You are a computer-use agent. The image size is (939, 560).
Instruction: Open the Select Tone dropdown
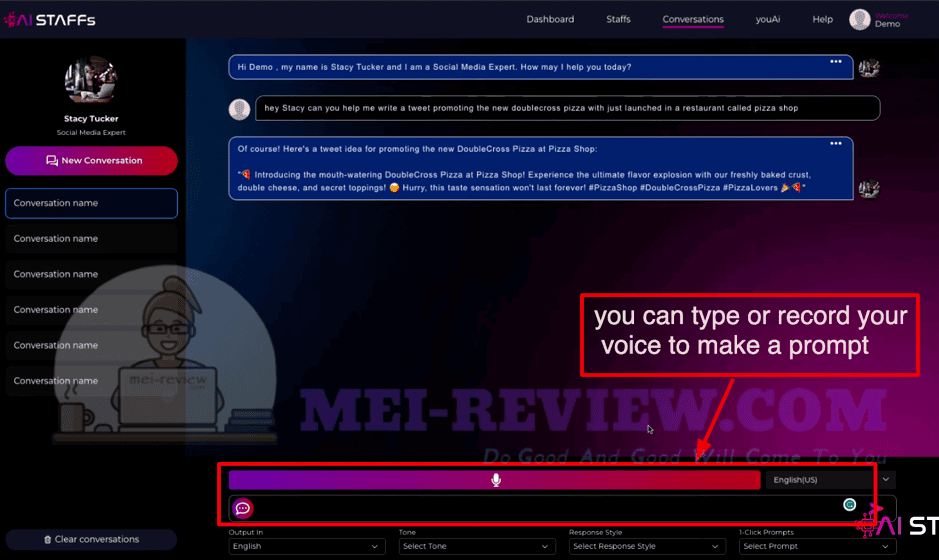[x=477, y=546]
